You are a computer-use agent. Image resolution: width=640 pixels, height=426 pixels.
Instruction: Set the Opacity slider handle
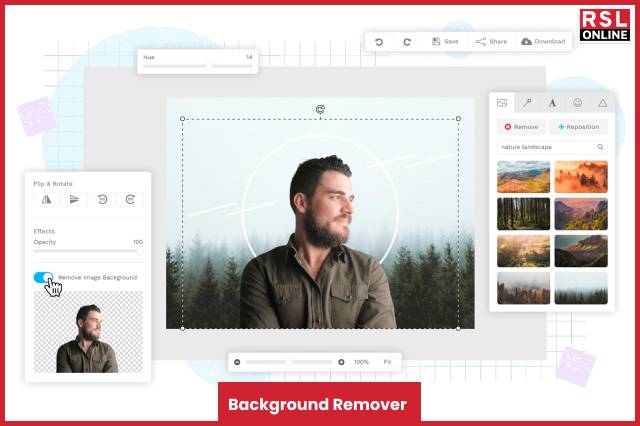pyautogui.click(x=140, y=251)
